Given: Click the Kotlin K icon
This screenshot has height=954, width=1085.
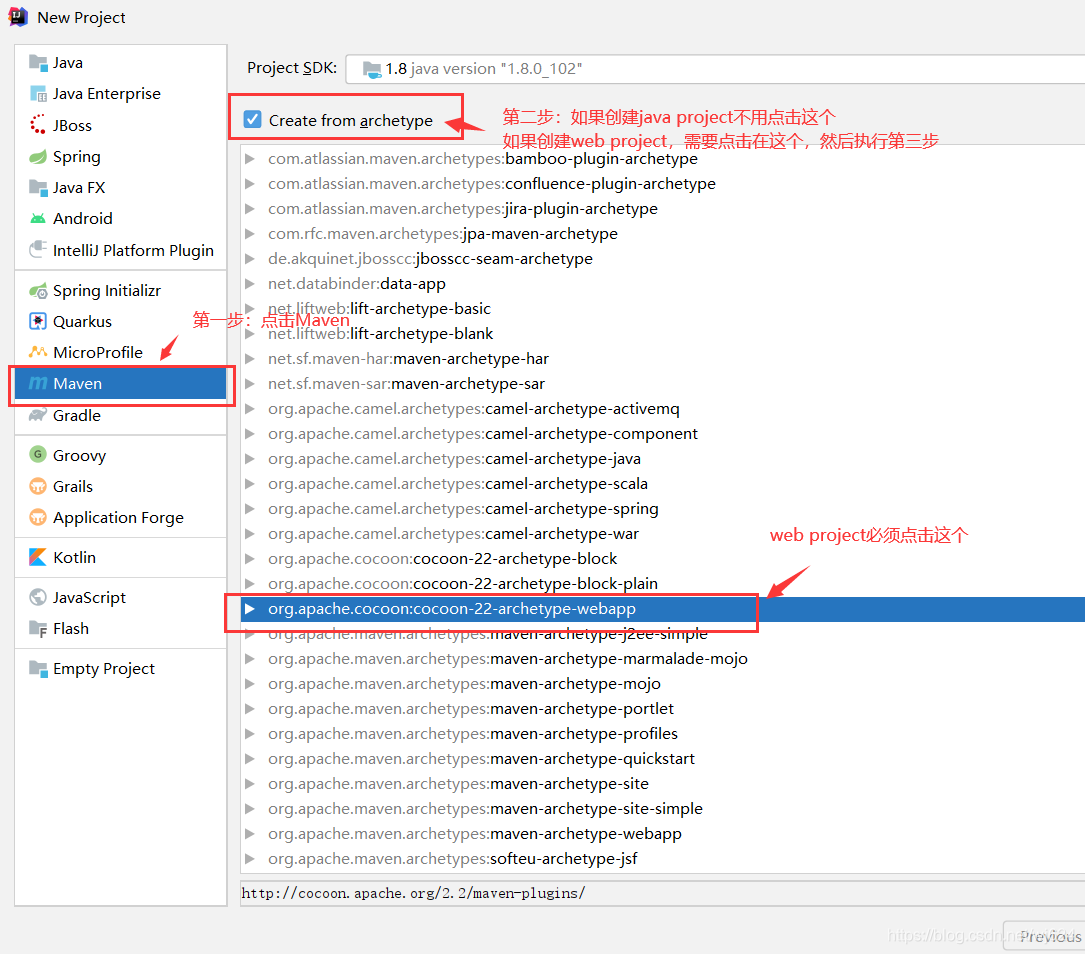Looking at the screenshot, I should point(38,557).
